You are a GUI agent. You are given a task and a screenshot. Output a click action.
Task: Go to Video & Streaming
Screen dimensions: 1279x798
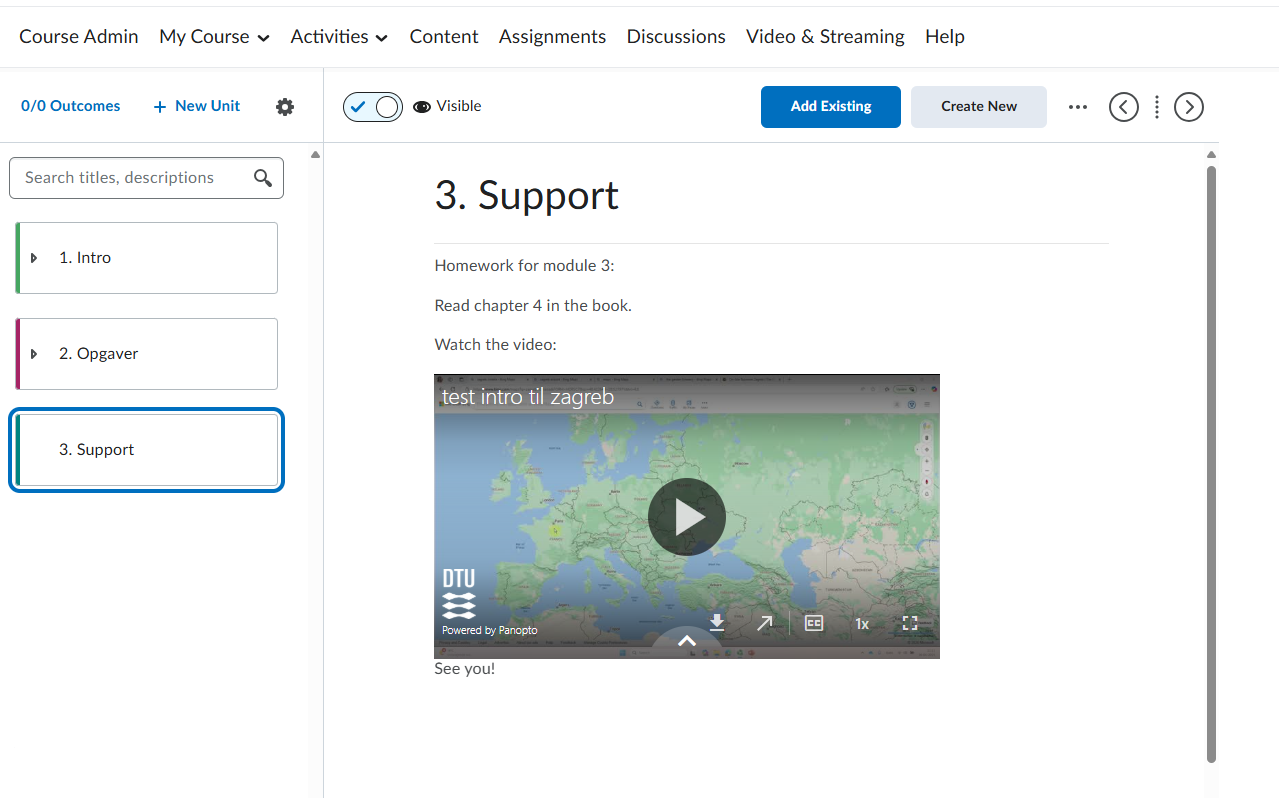point(824,37)
